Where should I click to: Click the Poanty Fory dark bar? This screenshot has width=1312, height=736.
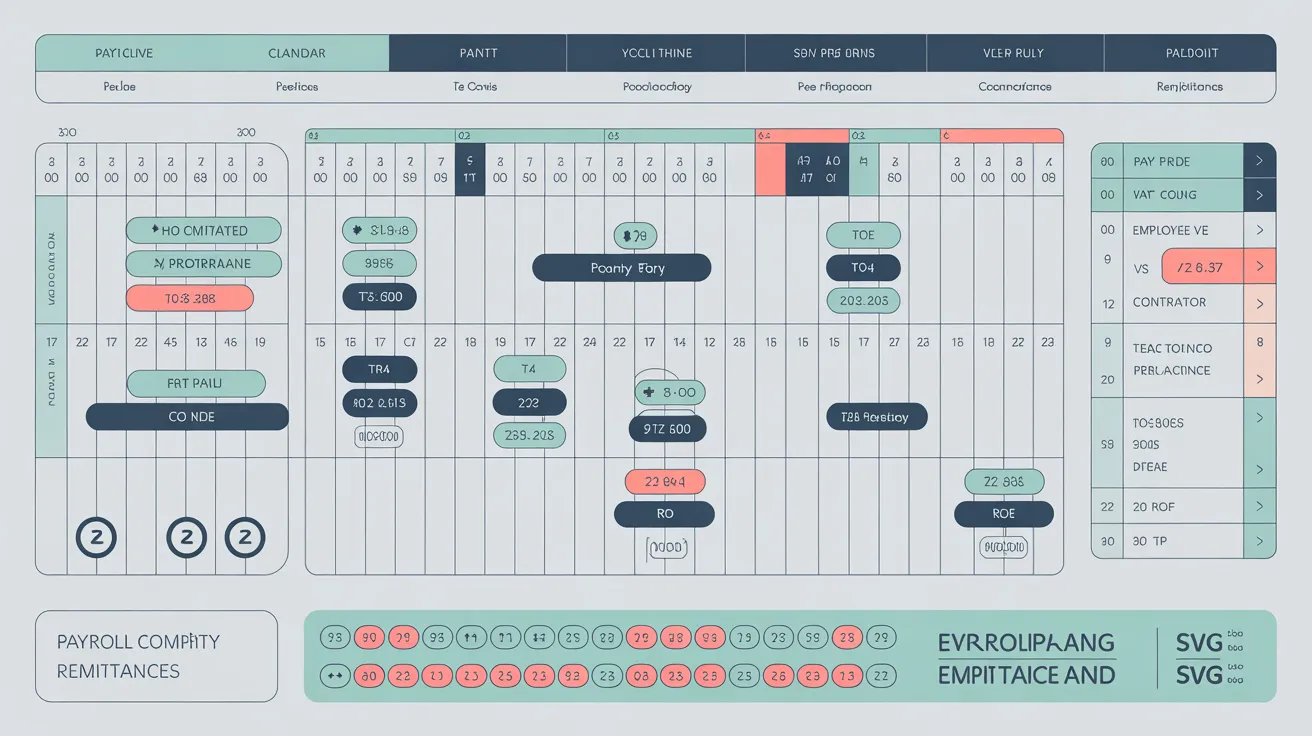point(621,268)
